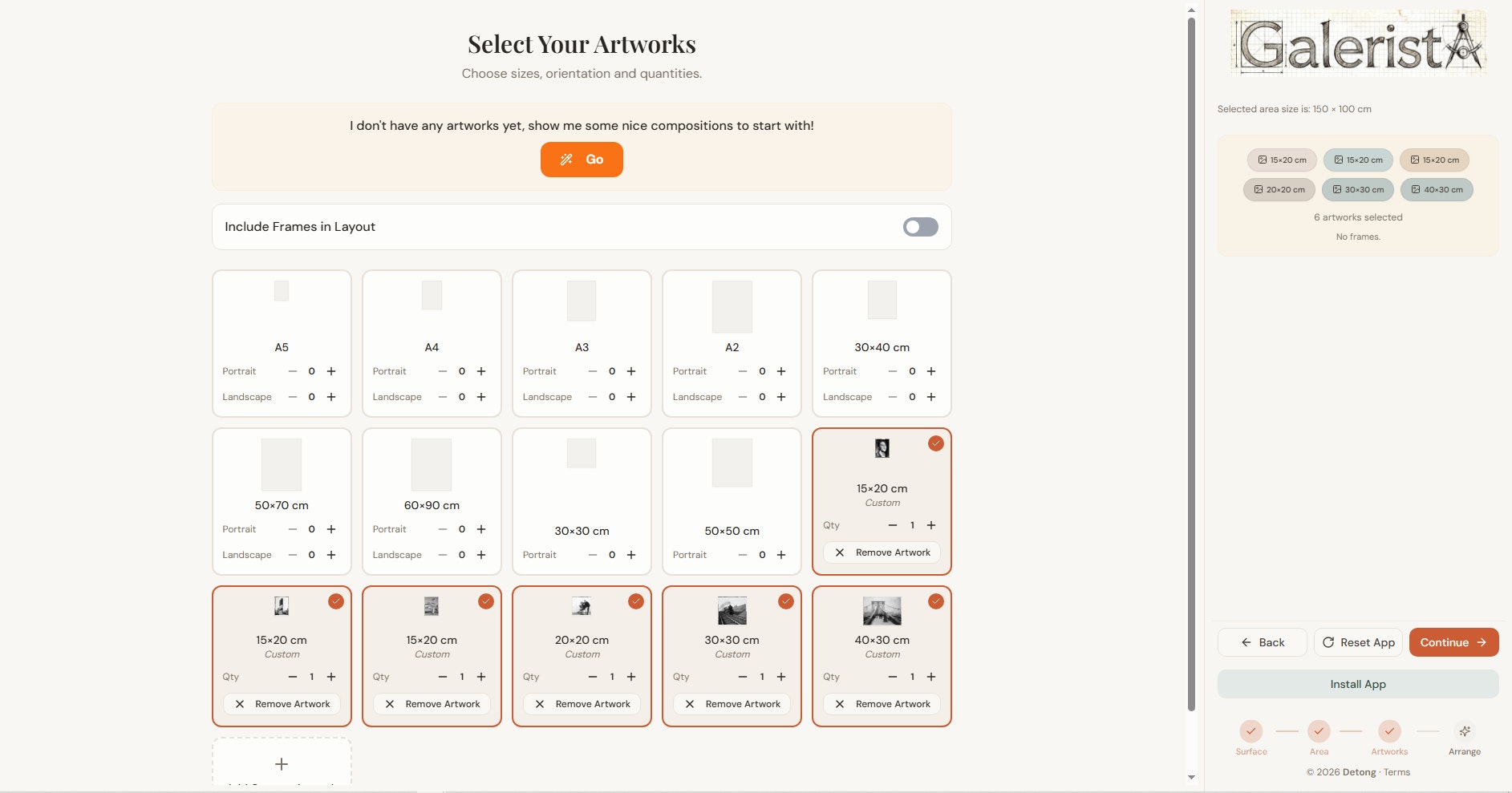Screen dimensions: 1512x793
Task: Open the Terms link
Action: pos(1398,772)
